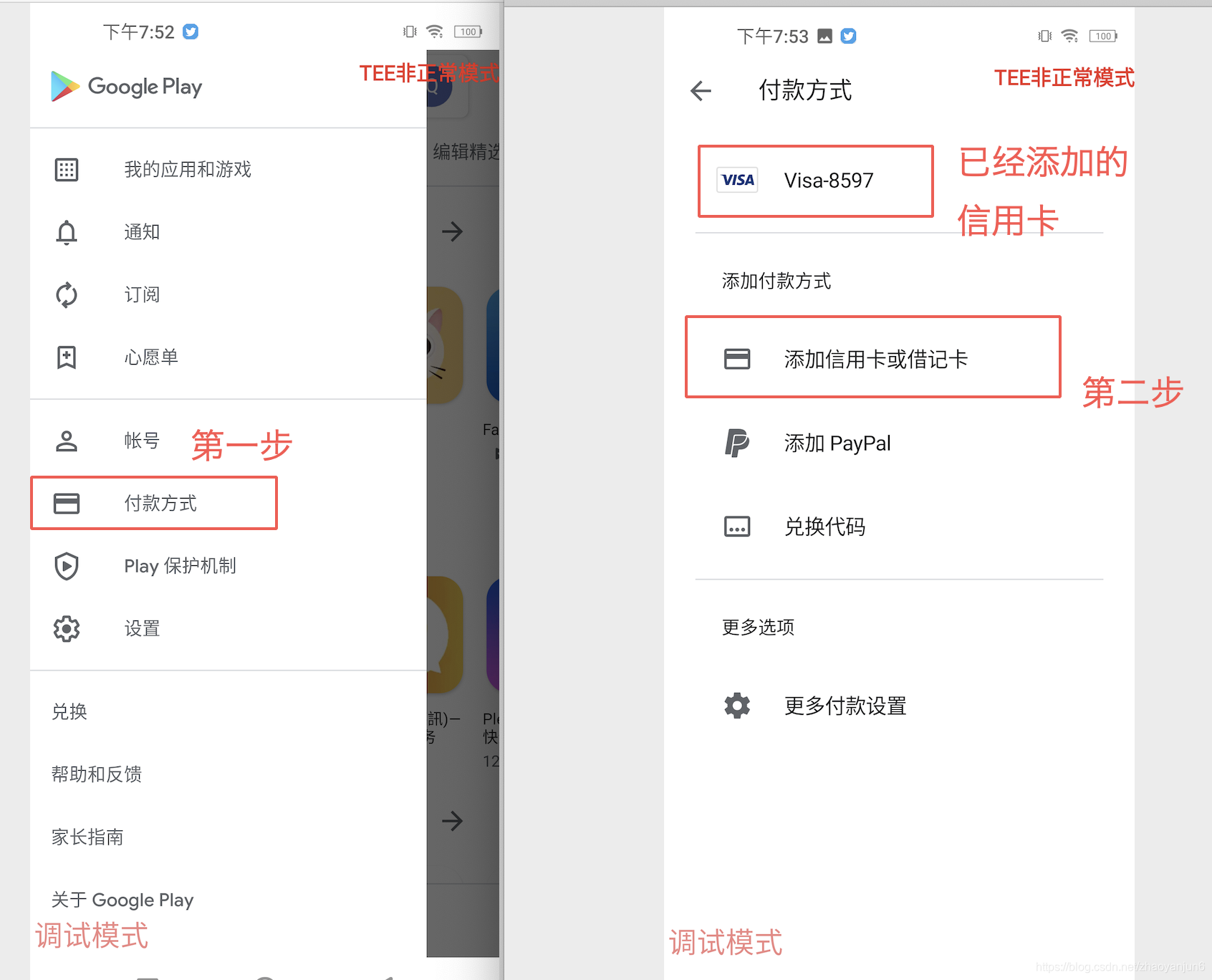1212x980 pixels.
Task: Tap upper right arrow behind the drawer
Action: click(452, 231)
